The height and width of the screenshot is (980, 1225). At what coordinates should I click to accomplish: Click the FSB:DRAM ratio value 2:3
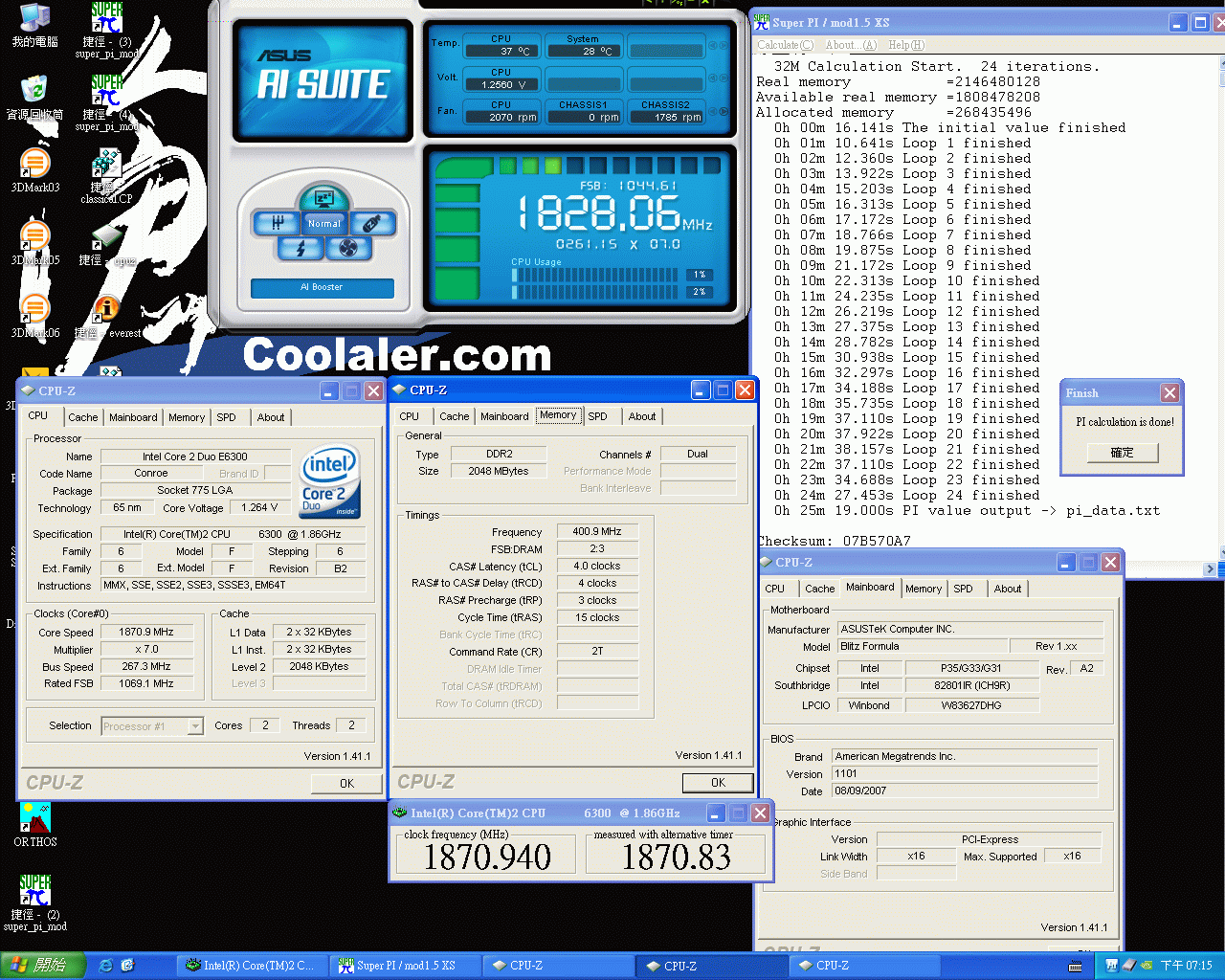pos(597,549)
